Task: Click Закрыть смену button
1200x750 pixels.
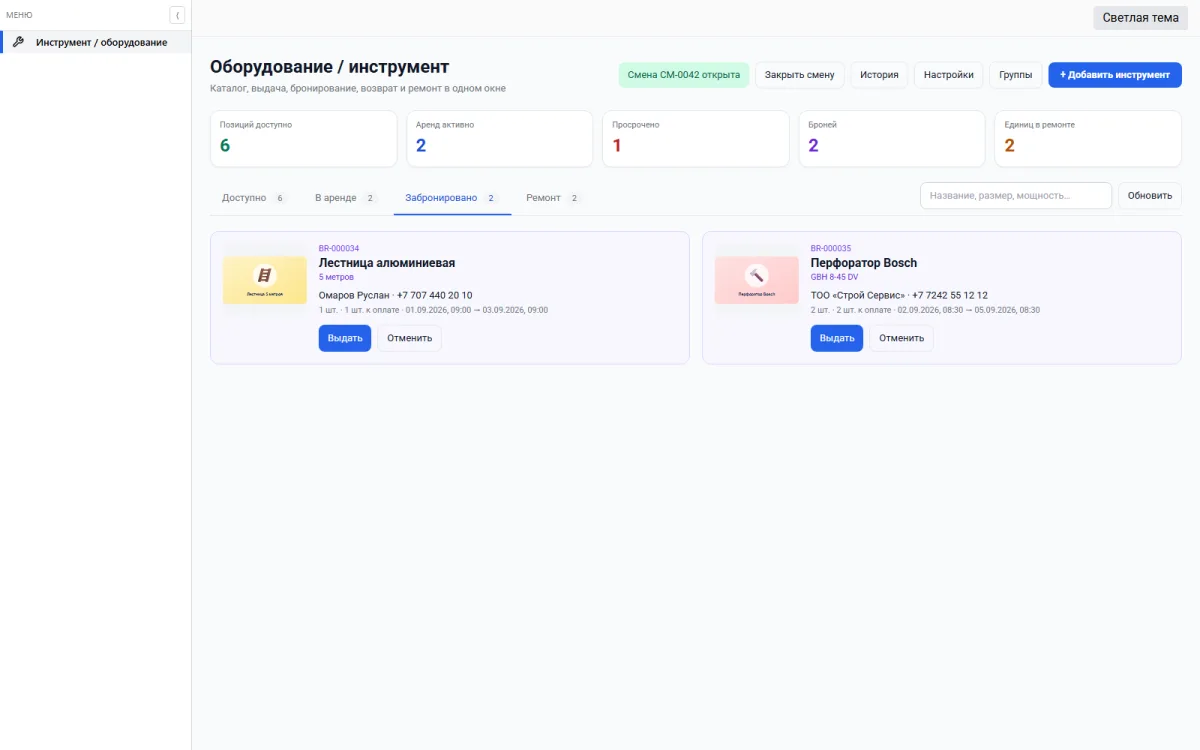Action: tap(799, 75)
